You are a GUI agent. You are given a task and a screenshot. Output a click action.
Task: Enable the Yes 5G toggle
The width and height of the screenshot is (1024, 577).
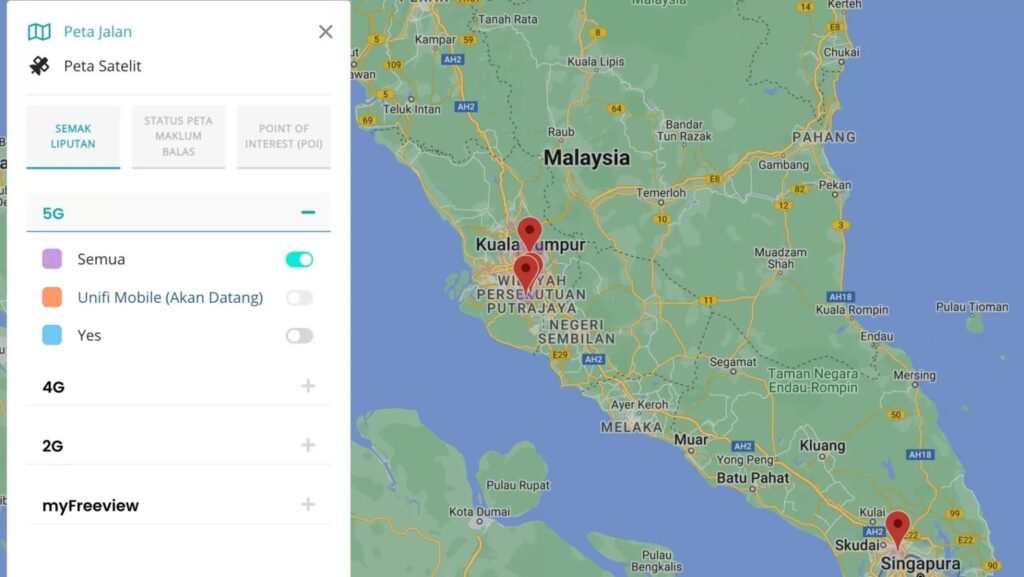[299, 335]
